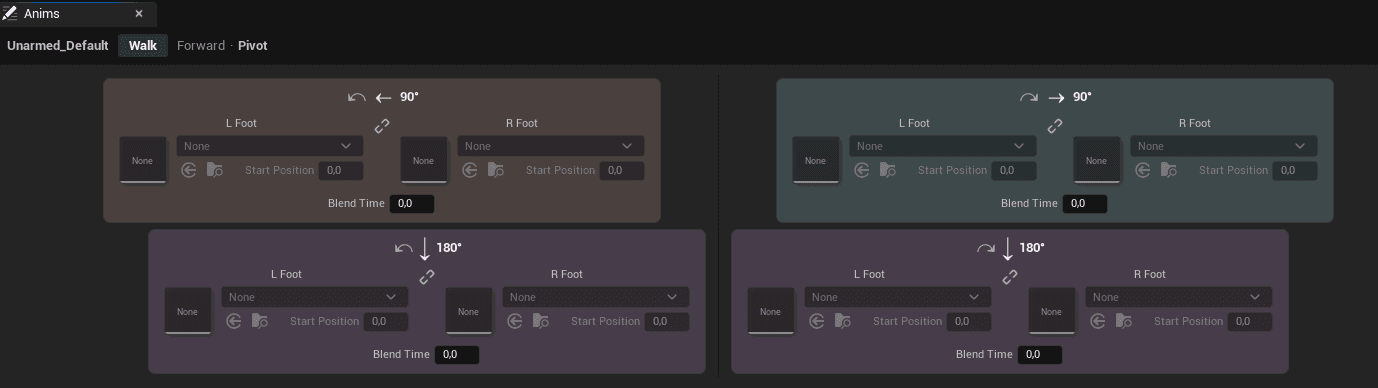This screenshot has width=1378, height=388.
Task: Click left 180° R Foot None thumbnail
Action: pyautogui.click(x=469, y=311)
